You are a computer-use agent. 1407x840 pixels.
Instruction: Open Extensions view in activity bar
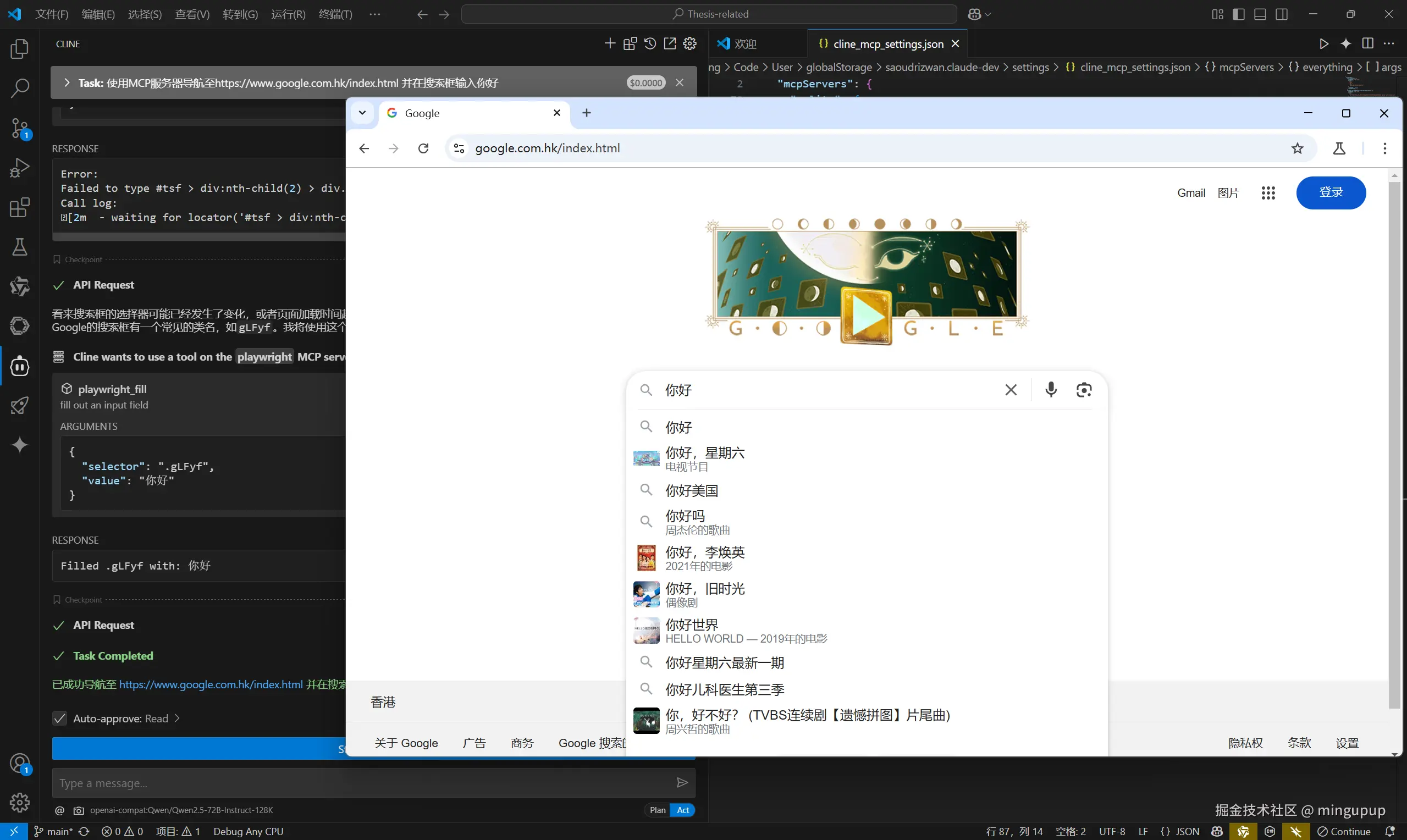point(20,208)
